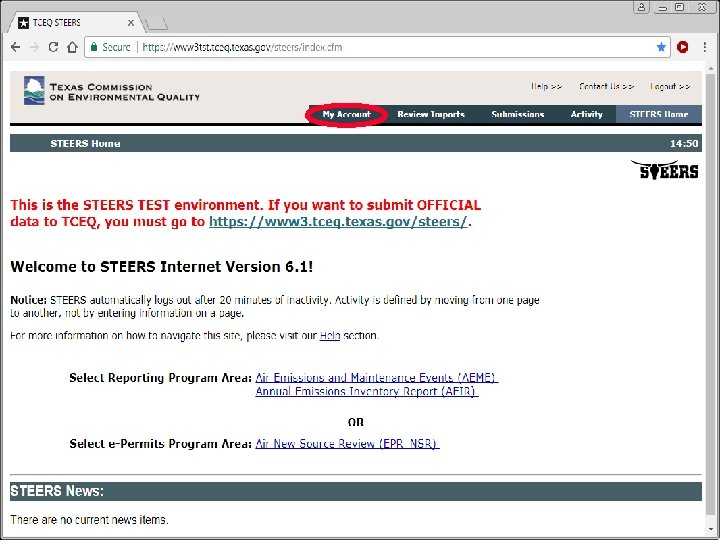Click the 14:50 session timer text
This screenshot has height=540, width=720.
[x=684, y=144]
